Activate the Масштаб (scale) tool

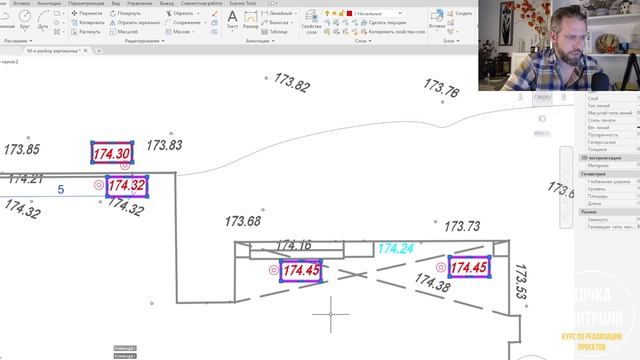[x=123, y=31]
